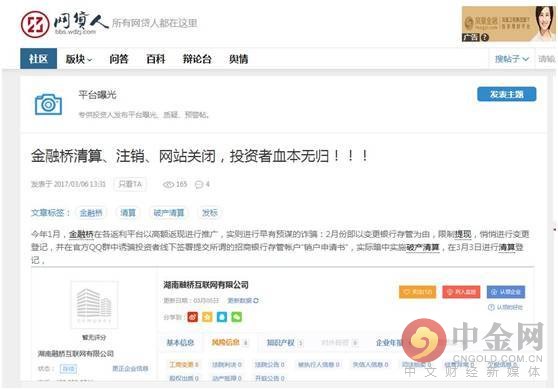Expand the 搜帖子 search type dropdown

click(512, 59)
